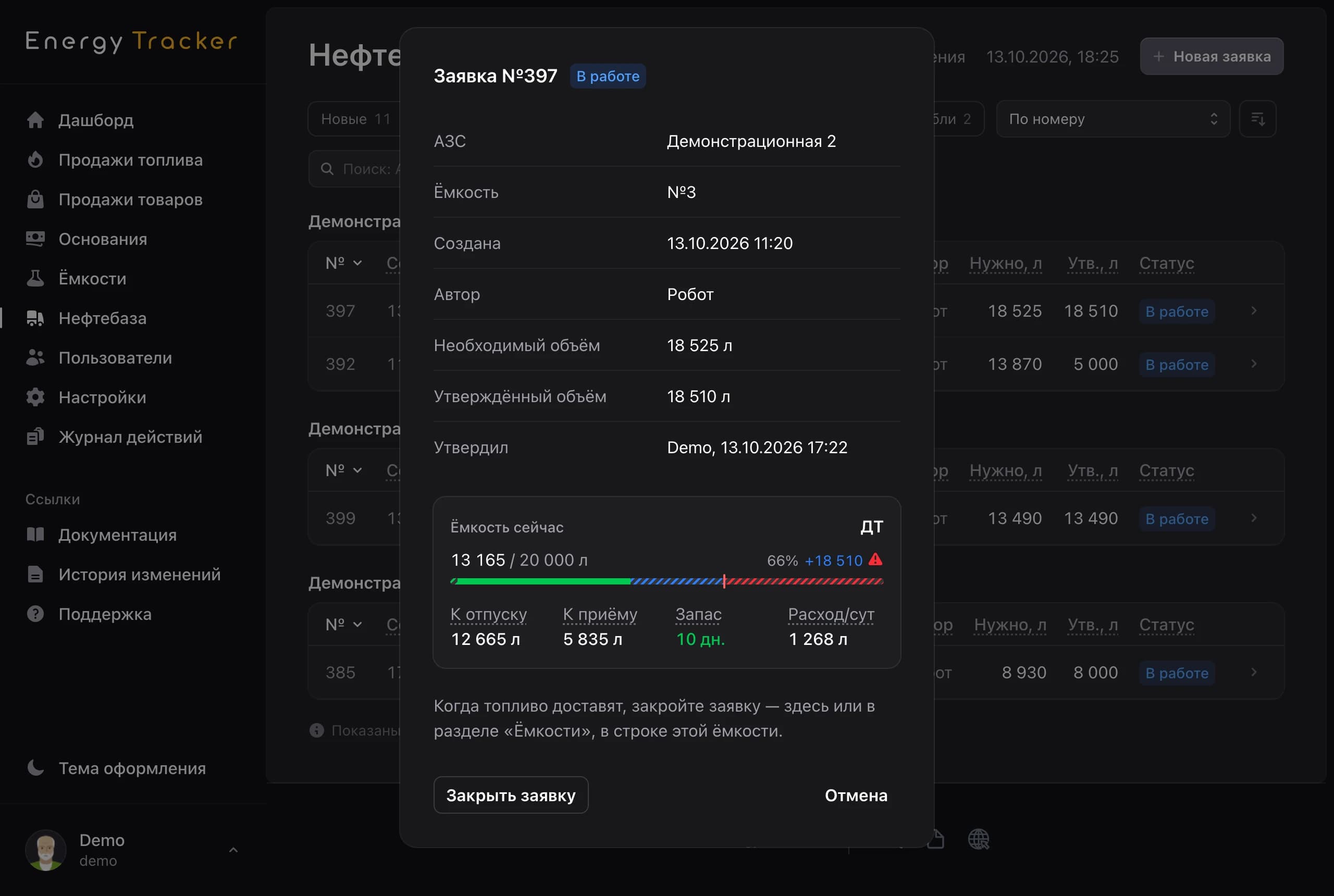Click the globe icon at the bottom
The height and width of the screenshot is (896, 1334).
pos(979,839)
